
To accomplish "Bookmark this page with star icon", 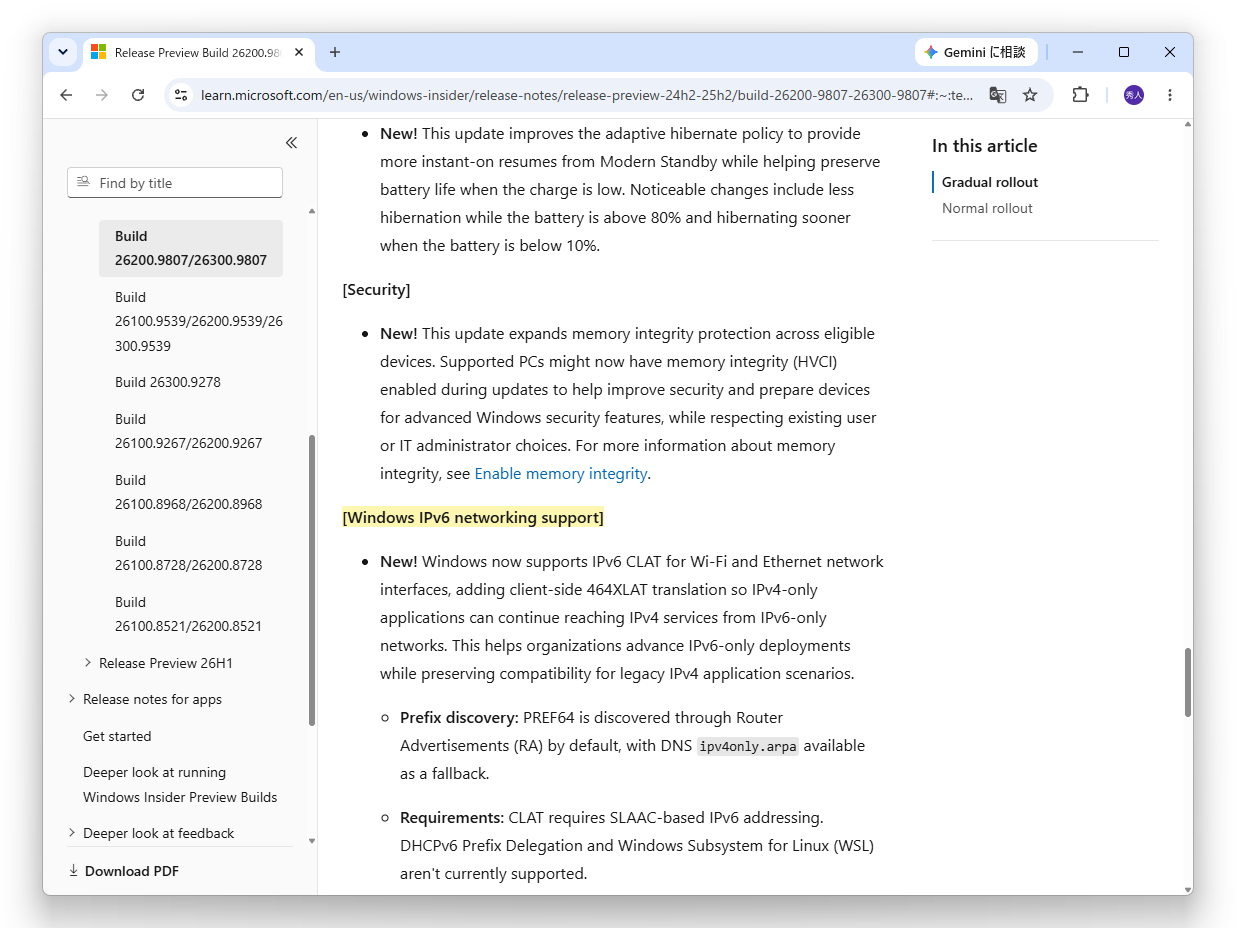I will coord(1030,95).
